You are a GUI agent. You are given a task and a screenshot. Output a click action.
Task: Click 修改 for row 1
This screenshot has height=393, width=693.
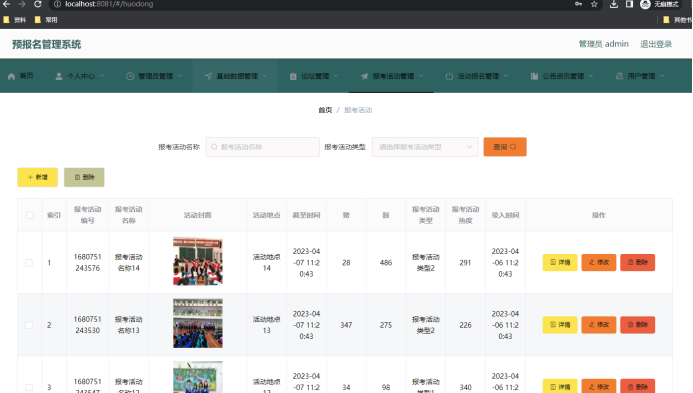pyautogui.click(x=598, y=263)
